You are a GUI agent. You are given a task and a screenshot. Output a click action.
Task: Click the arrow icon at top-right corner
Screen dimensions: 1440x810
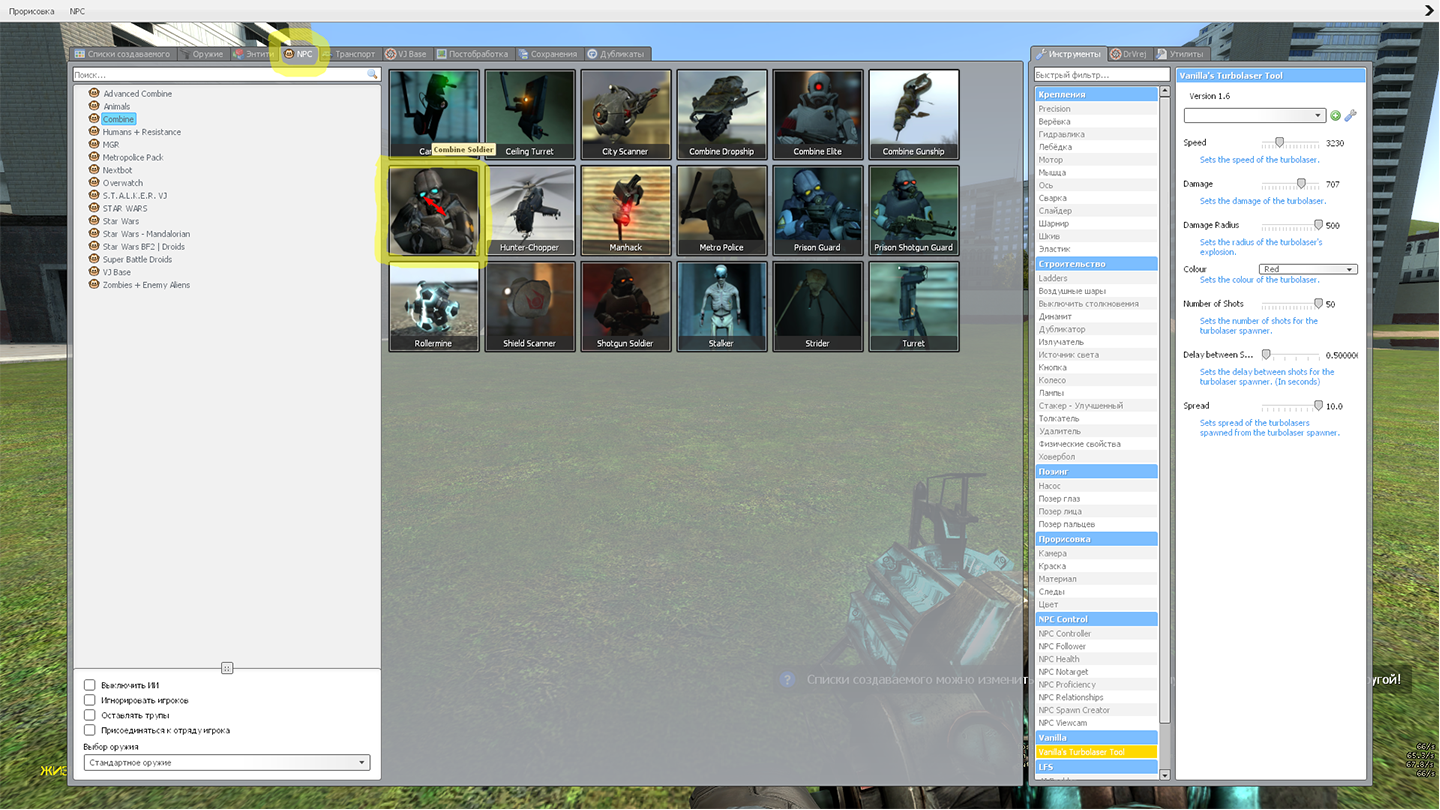(x=1429, y=11)
